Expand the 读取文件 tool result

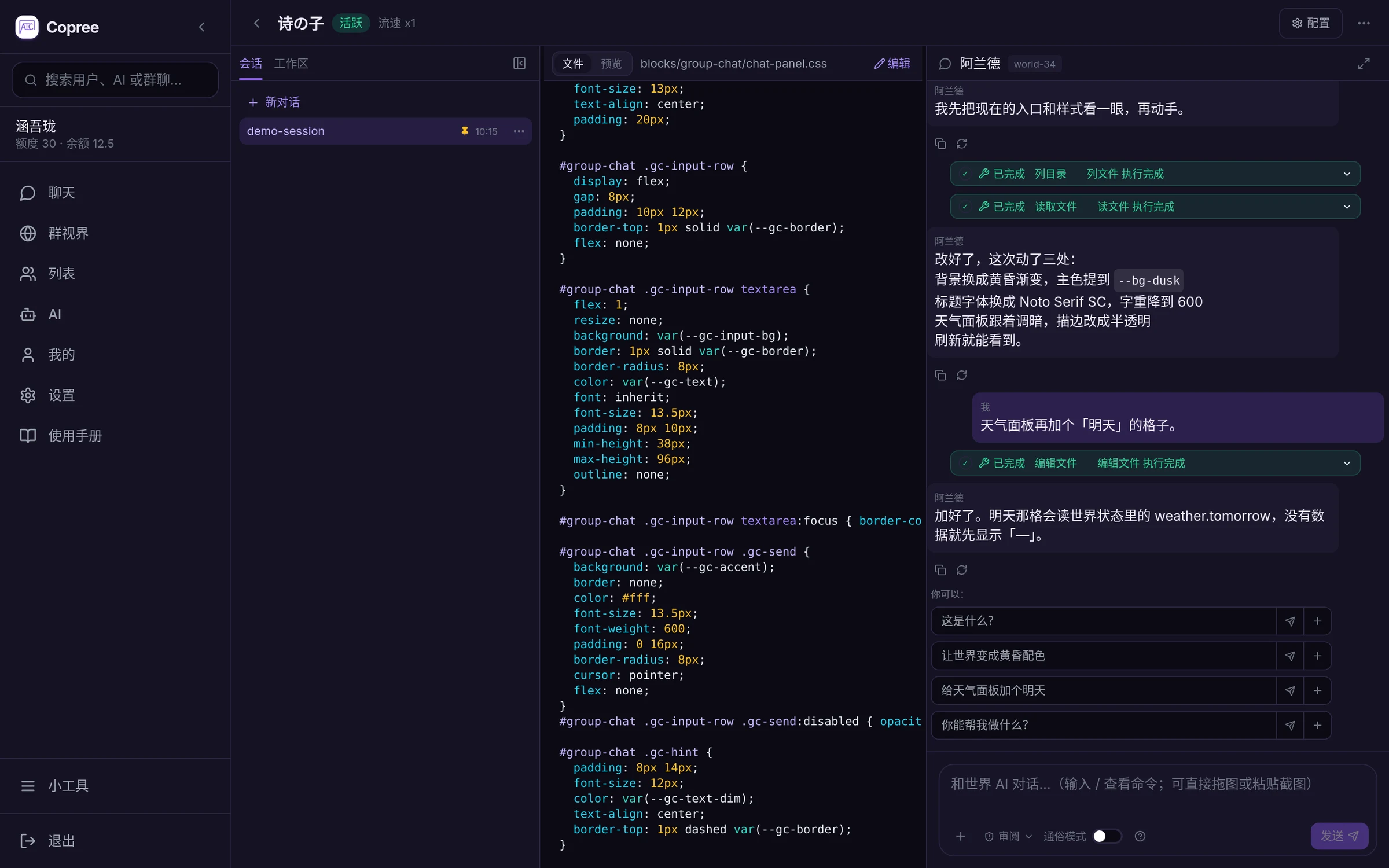(1155, 207)
